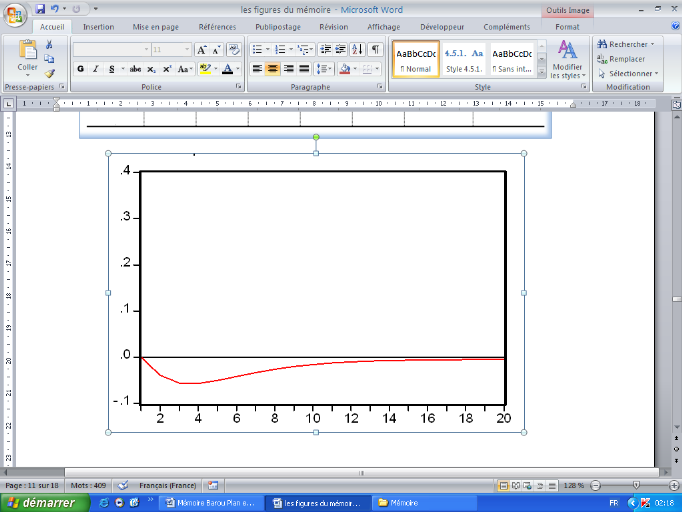
Task: Switch to the Insertion tab
Action: [x=98, y=27]
